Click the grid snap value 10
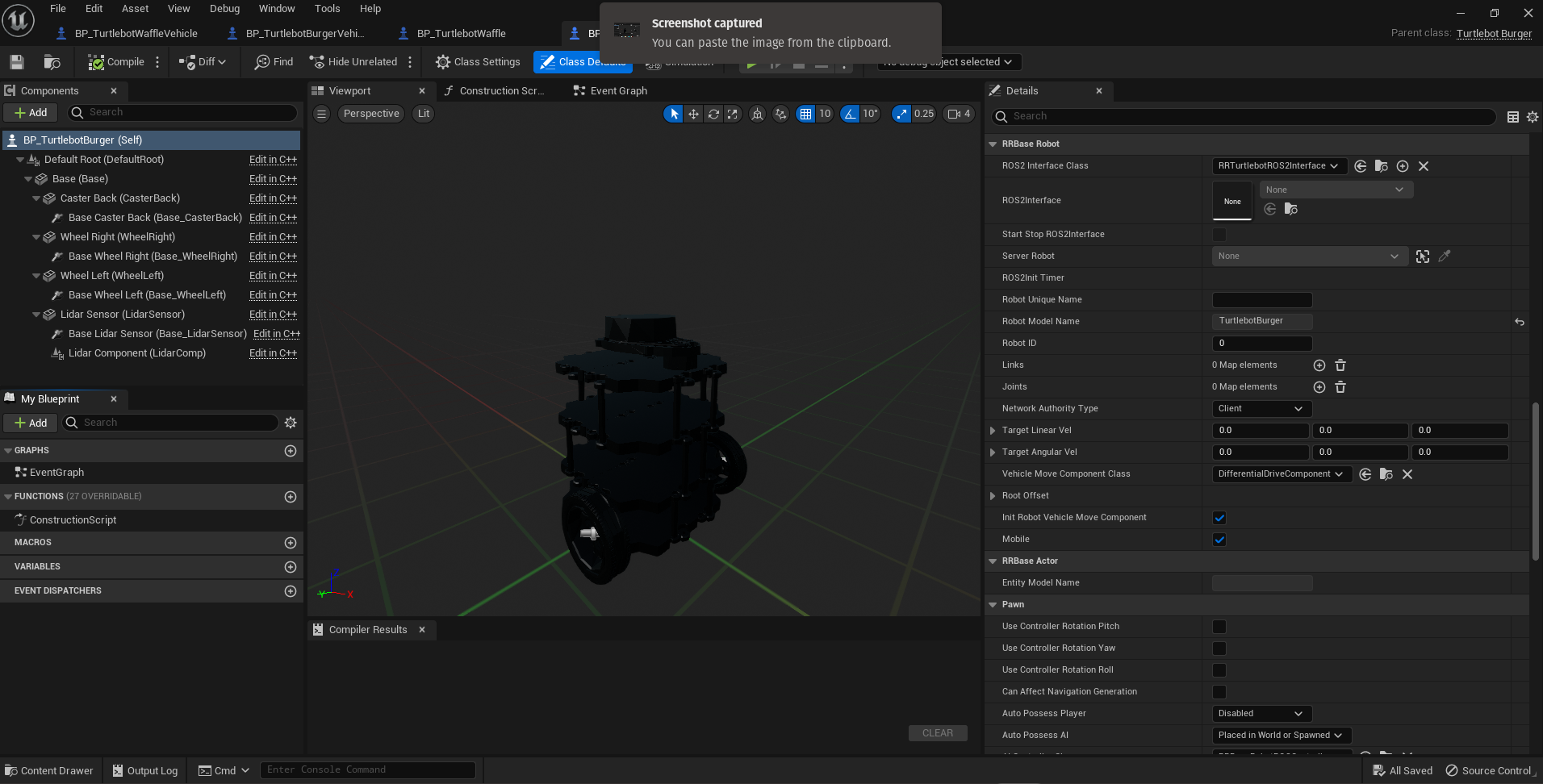 click(x=825, y=115)
